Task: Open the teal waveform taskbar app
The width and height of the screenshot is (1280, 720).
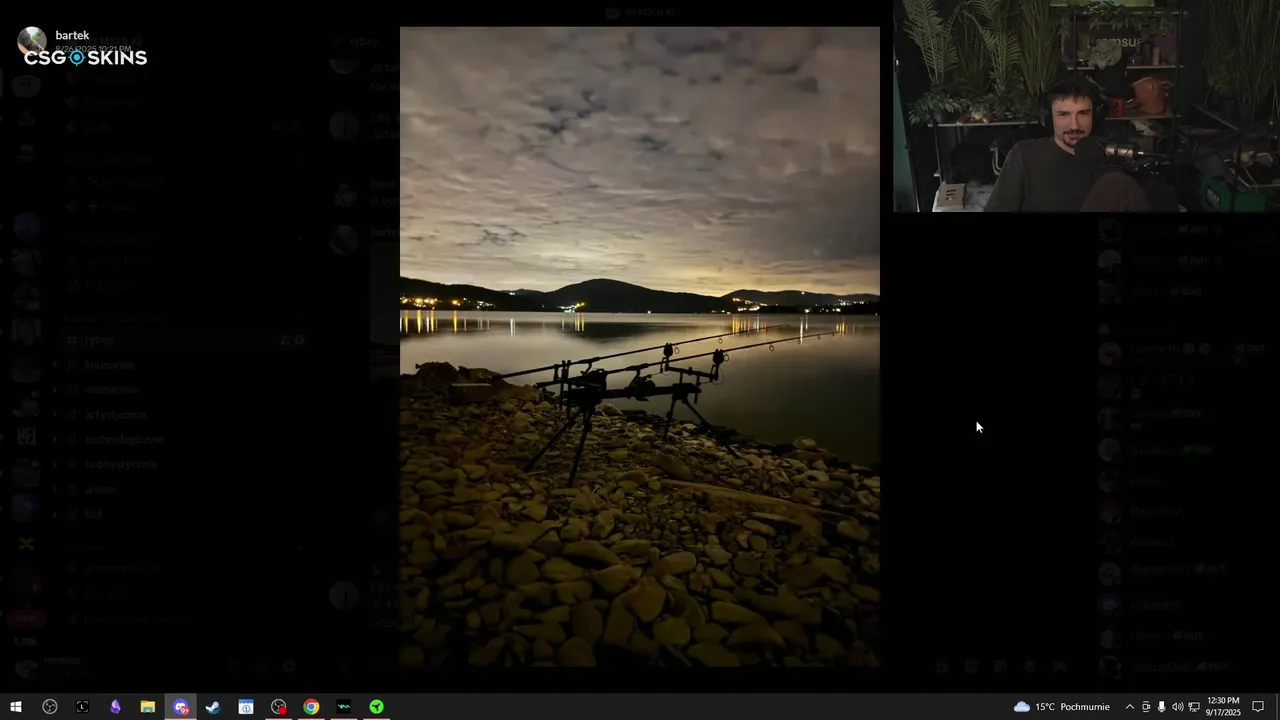Action: [344, 707]
